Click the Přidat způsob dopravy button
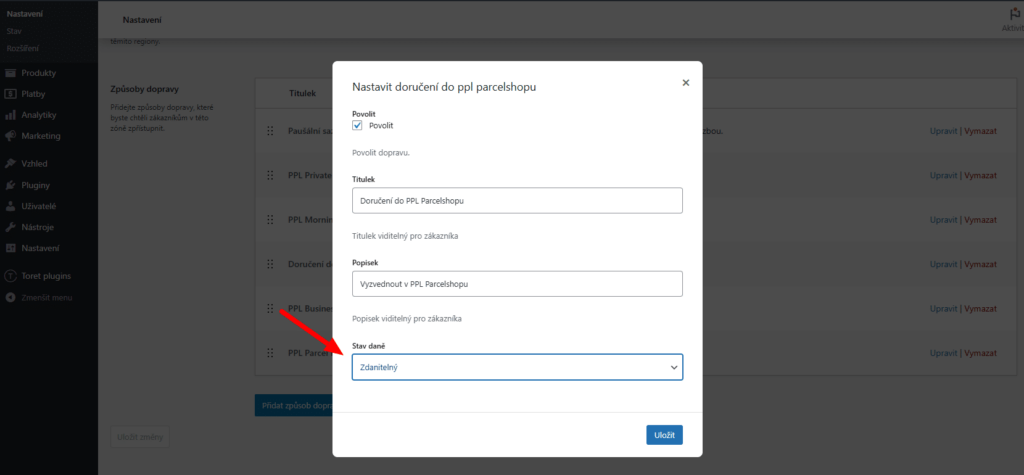The image size is (1024, 475). [x=294, y=405]
